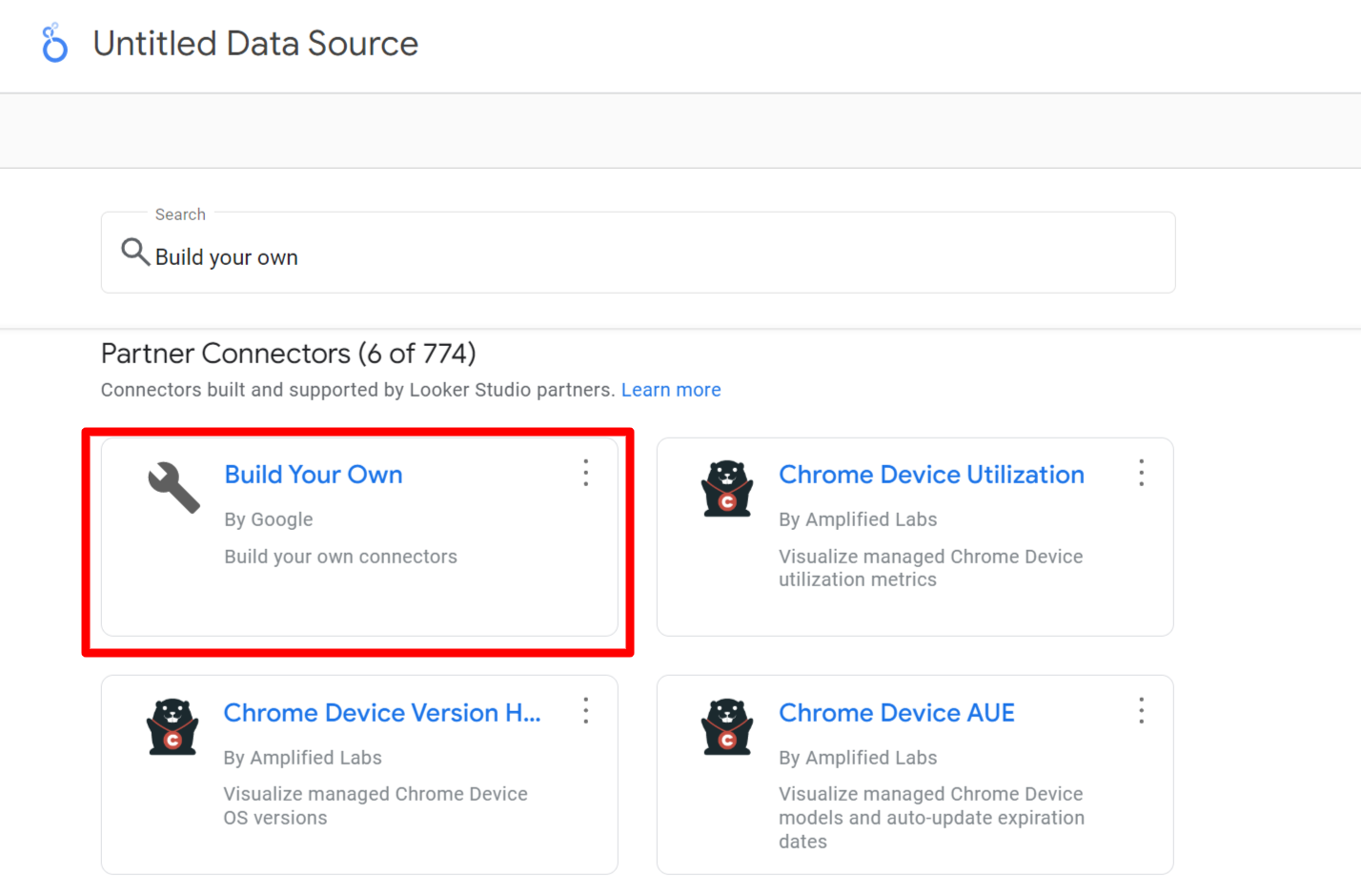
Task: Select the Build Your Own connector title
Action: pos(314,475)
